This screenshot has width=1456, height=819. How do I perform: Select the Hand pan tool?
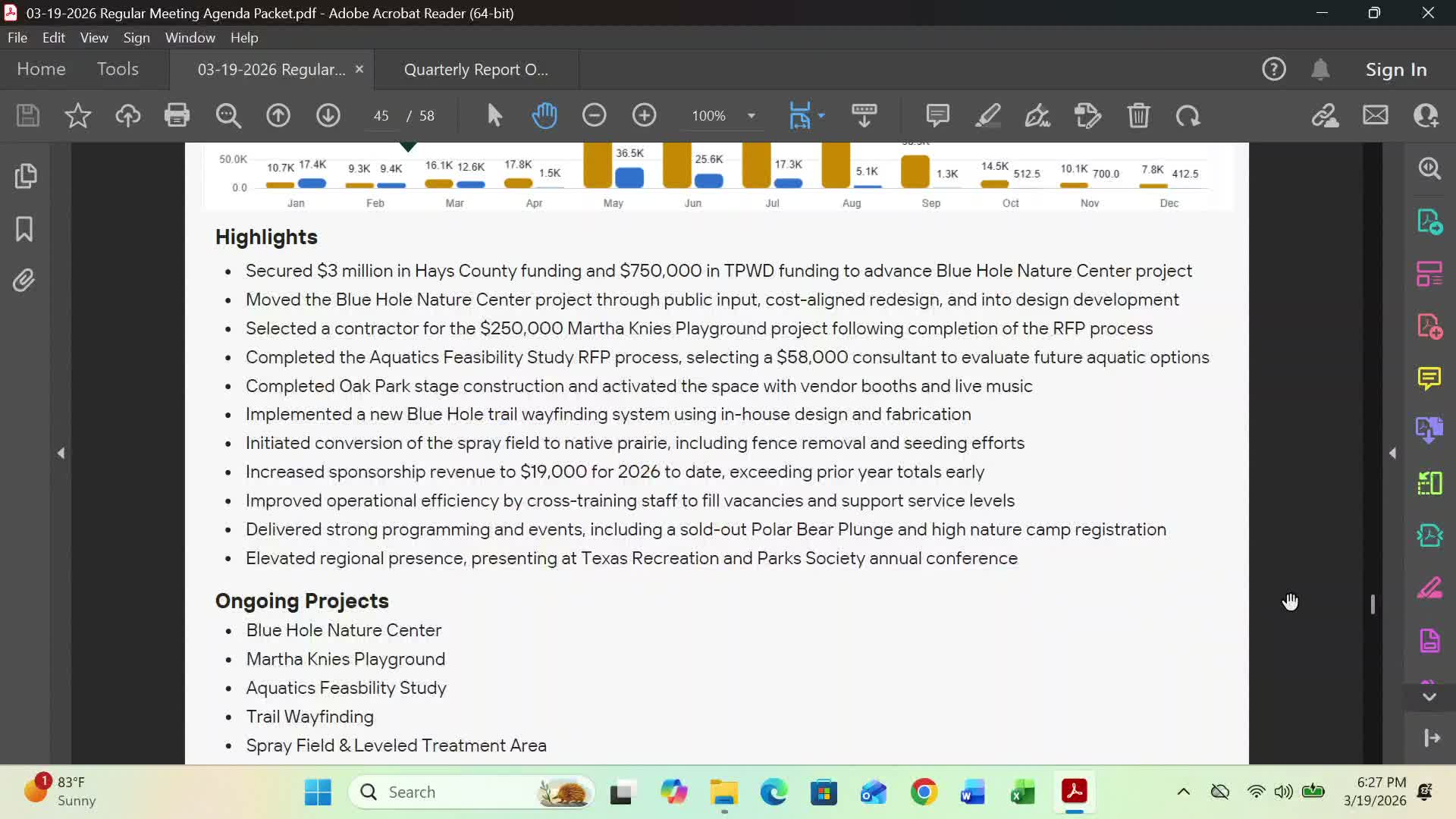544,115
